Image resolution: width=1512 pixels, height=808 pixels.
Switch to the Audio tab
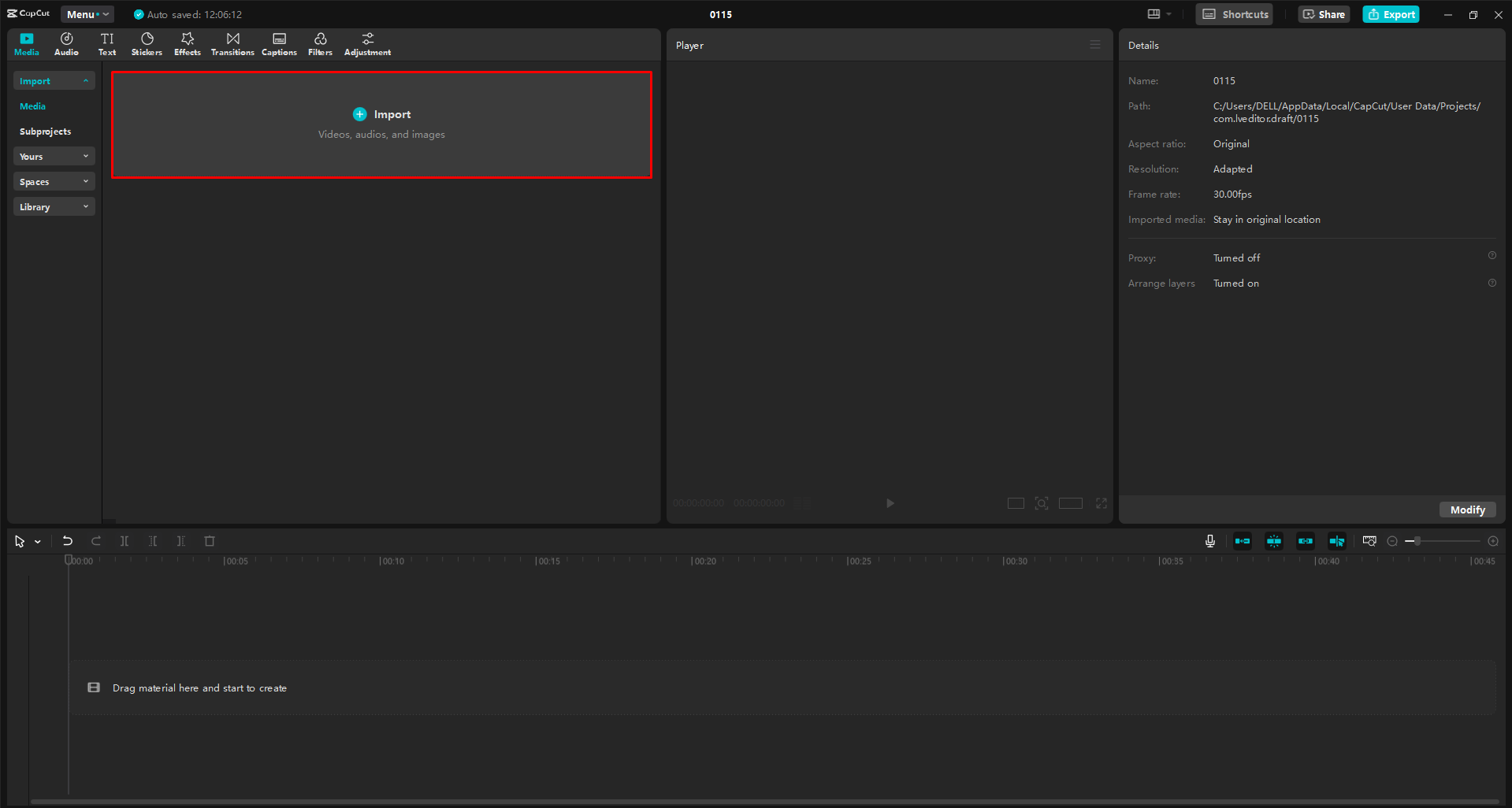coord(66,43)
